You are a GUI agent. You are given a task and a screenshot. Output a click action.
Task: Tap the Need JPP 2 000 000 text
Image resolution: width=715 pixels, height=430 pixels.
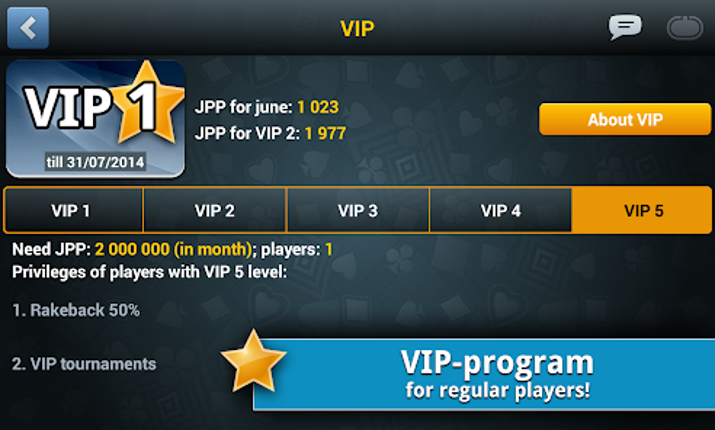132,249
